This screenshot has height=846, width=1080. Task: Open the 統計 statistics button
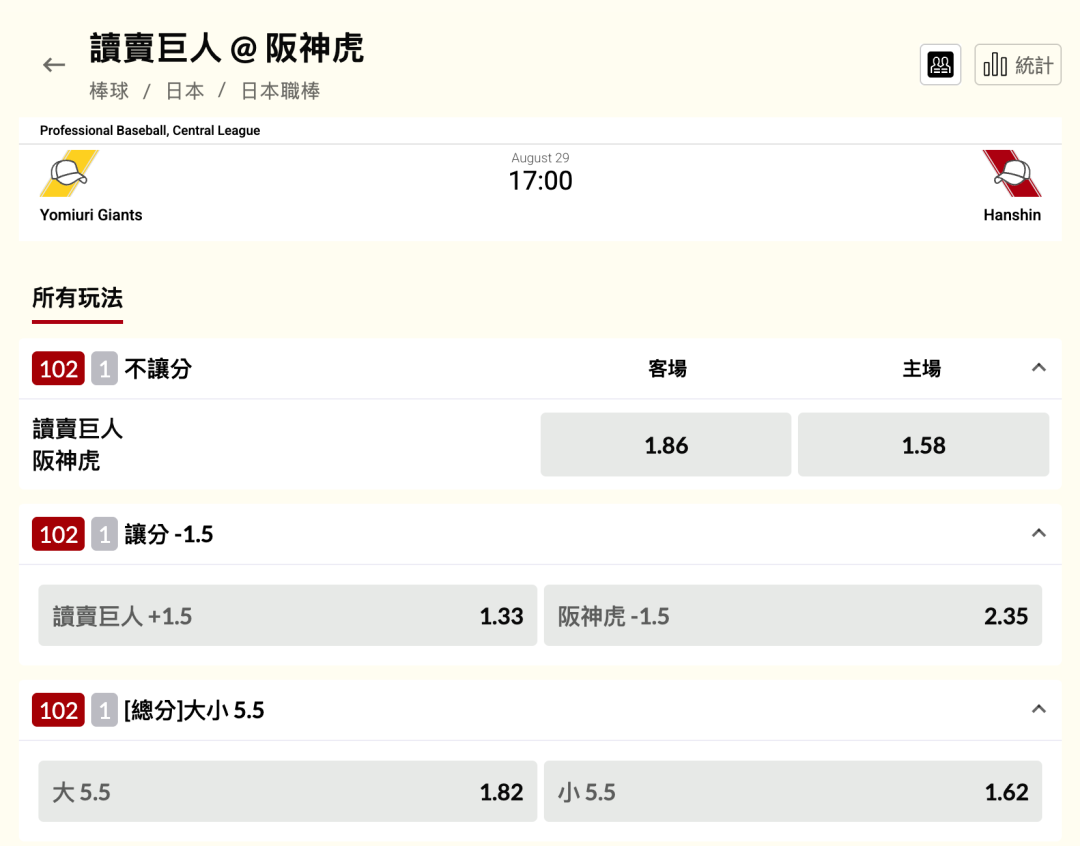tap(1017, 65)
